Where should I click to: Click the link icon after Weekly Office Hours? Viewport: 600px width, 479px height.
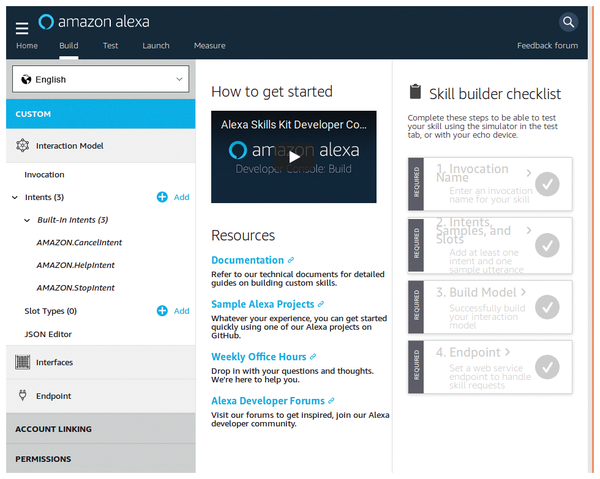313,357
